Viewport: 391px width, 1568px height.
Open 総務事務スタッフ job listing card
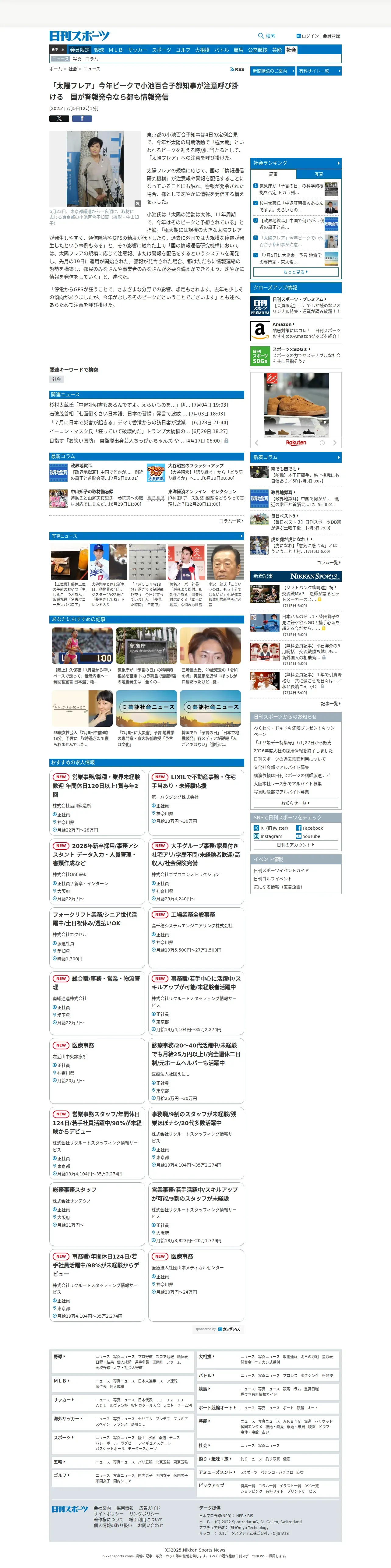(x=97, y=1214)
